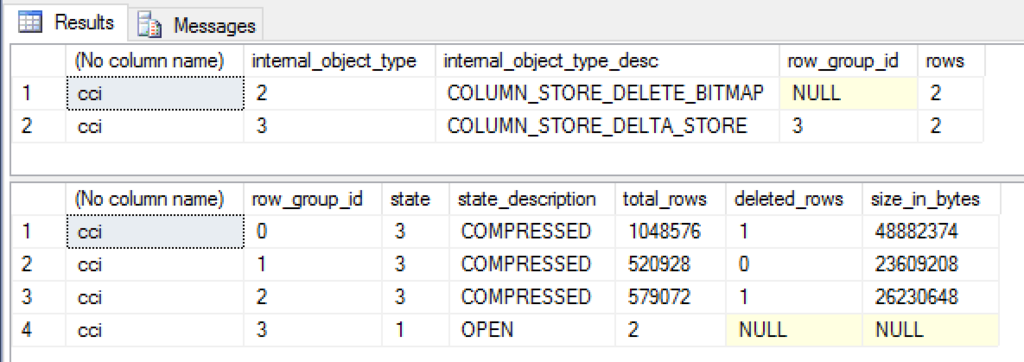
Task: Select row_group_id header in top grid
Action: 848,61
